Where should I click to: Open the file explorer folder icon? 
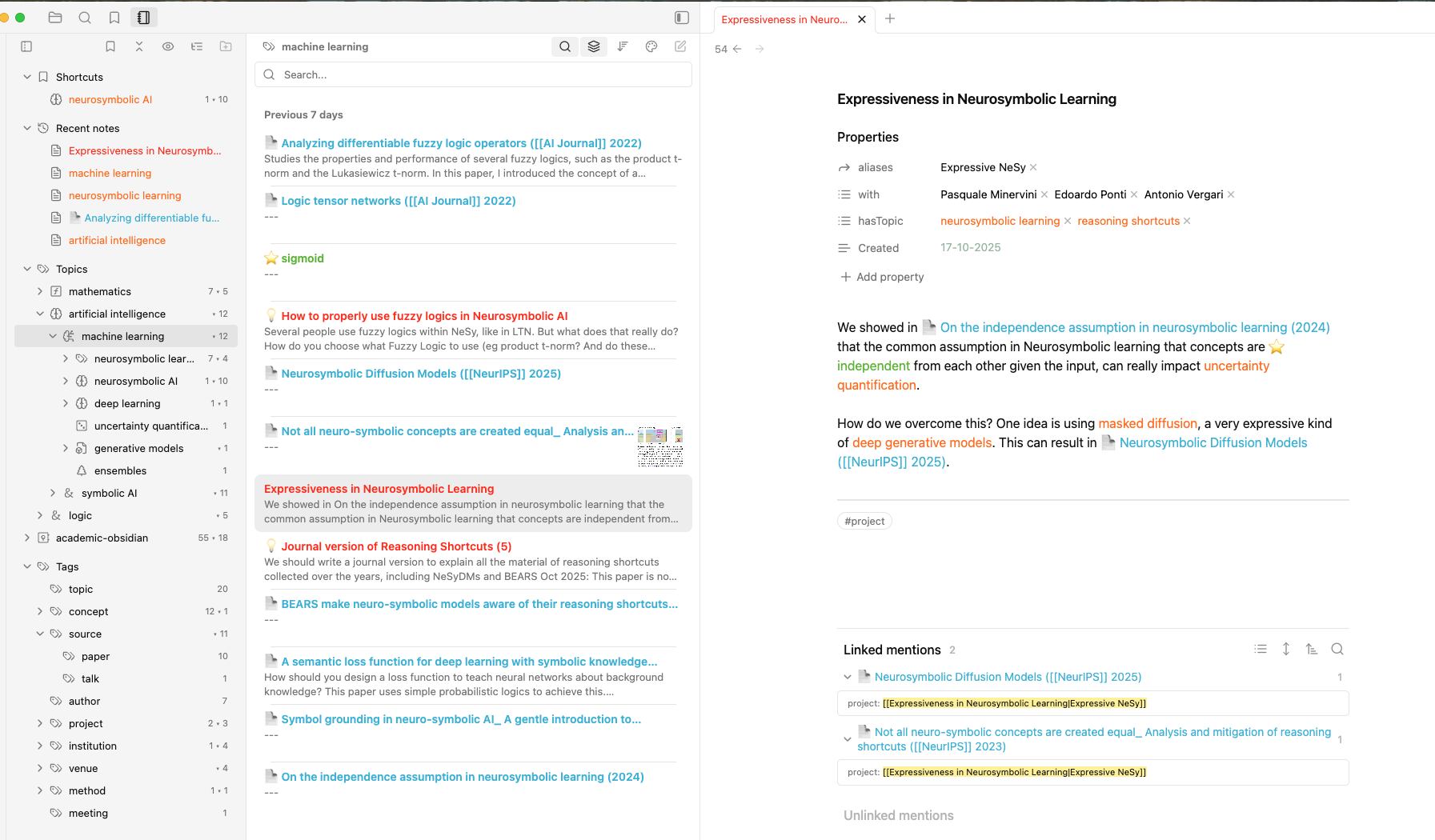pyautogui.click(x=55, y=18)
